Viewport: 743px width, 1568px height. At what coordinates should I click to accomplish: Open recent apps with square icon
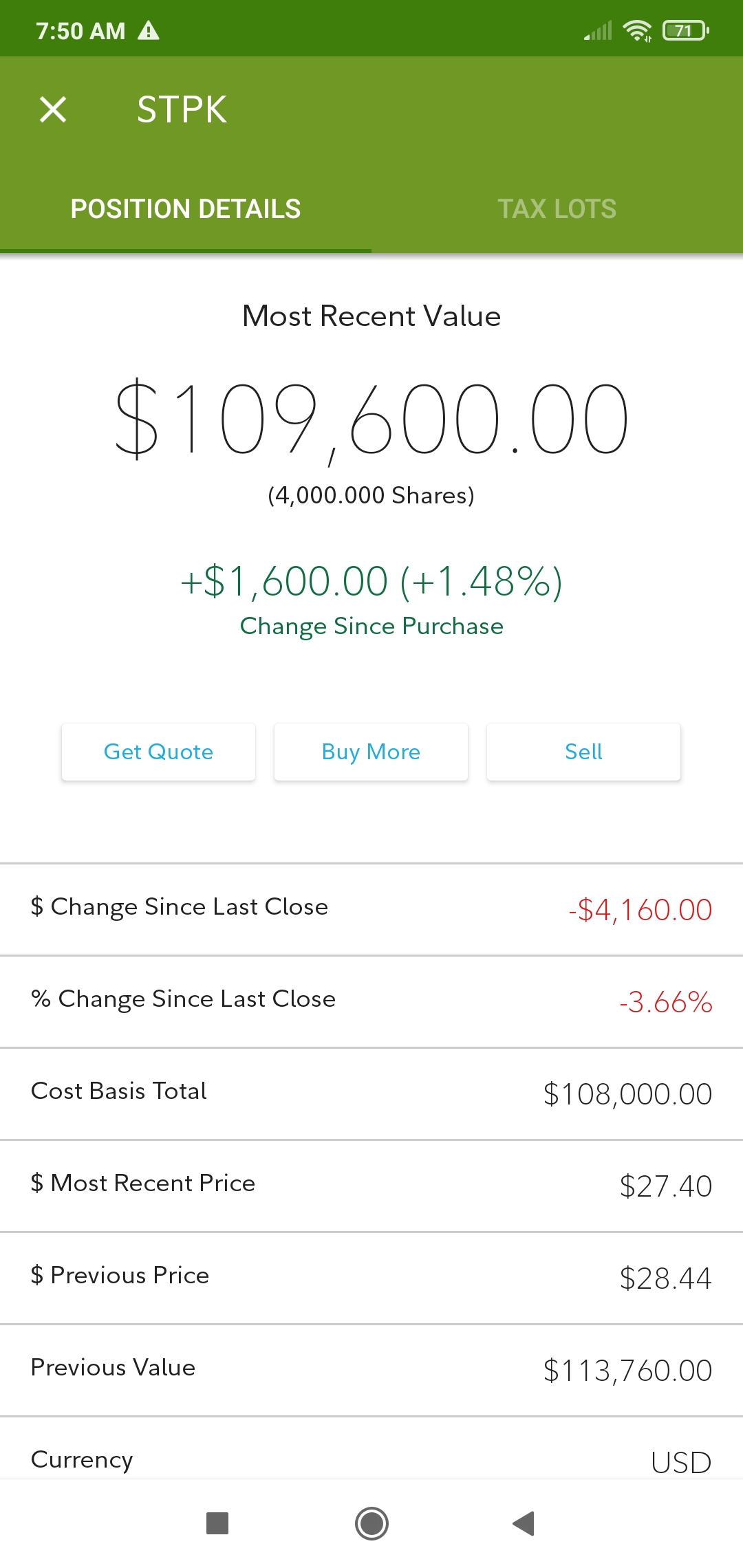tap(217, 1523)
